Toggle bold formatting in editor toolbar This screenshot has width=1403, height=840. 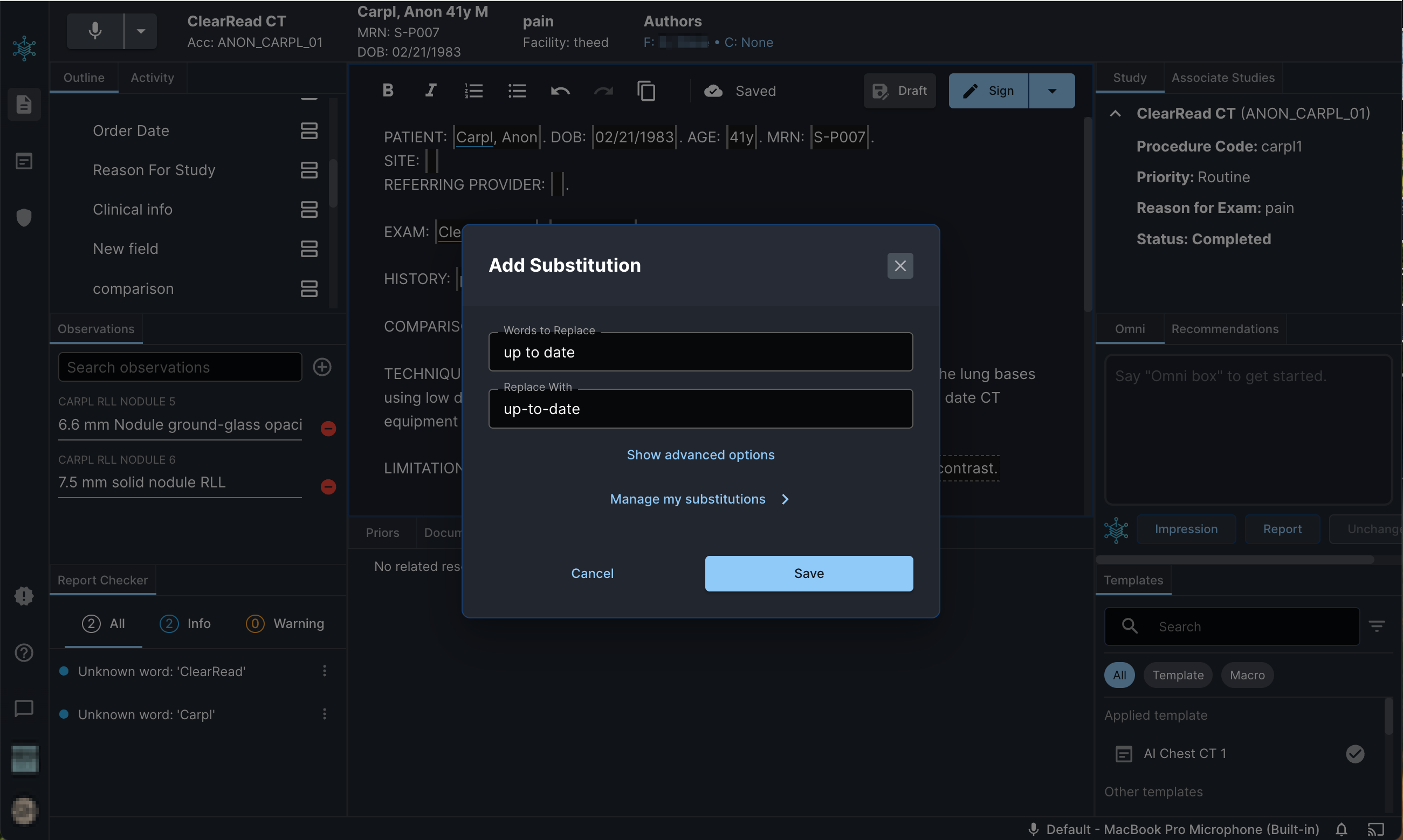point(388,91)
